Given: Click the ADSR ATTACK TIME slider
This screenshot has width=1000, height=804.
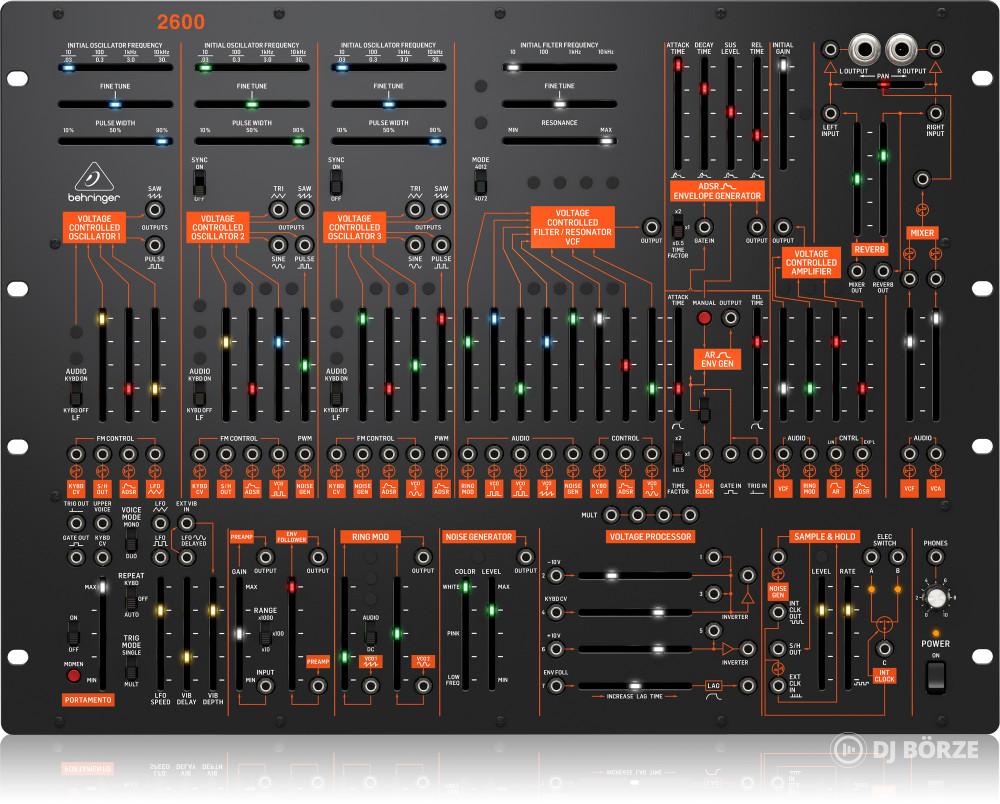Looking at the screenshot, I should click(678, 113).
